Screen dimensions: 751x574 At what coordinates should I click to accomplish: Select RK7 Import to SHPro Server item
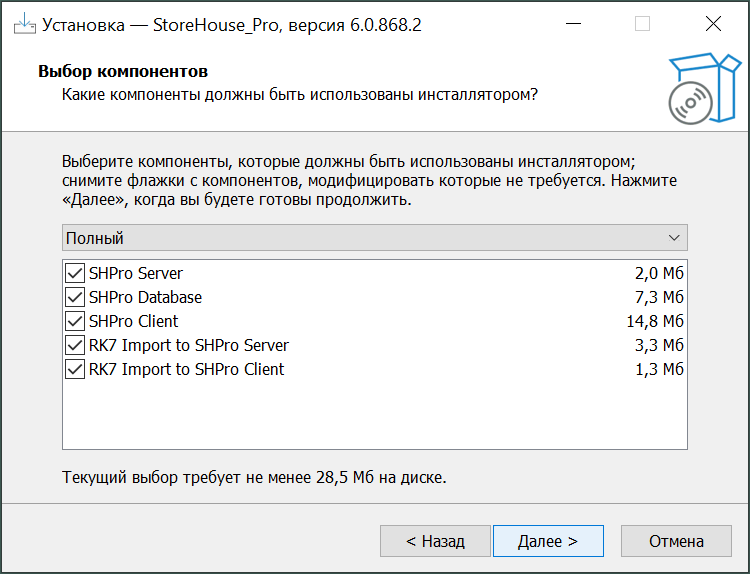(189, 345)
